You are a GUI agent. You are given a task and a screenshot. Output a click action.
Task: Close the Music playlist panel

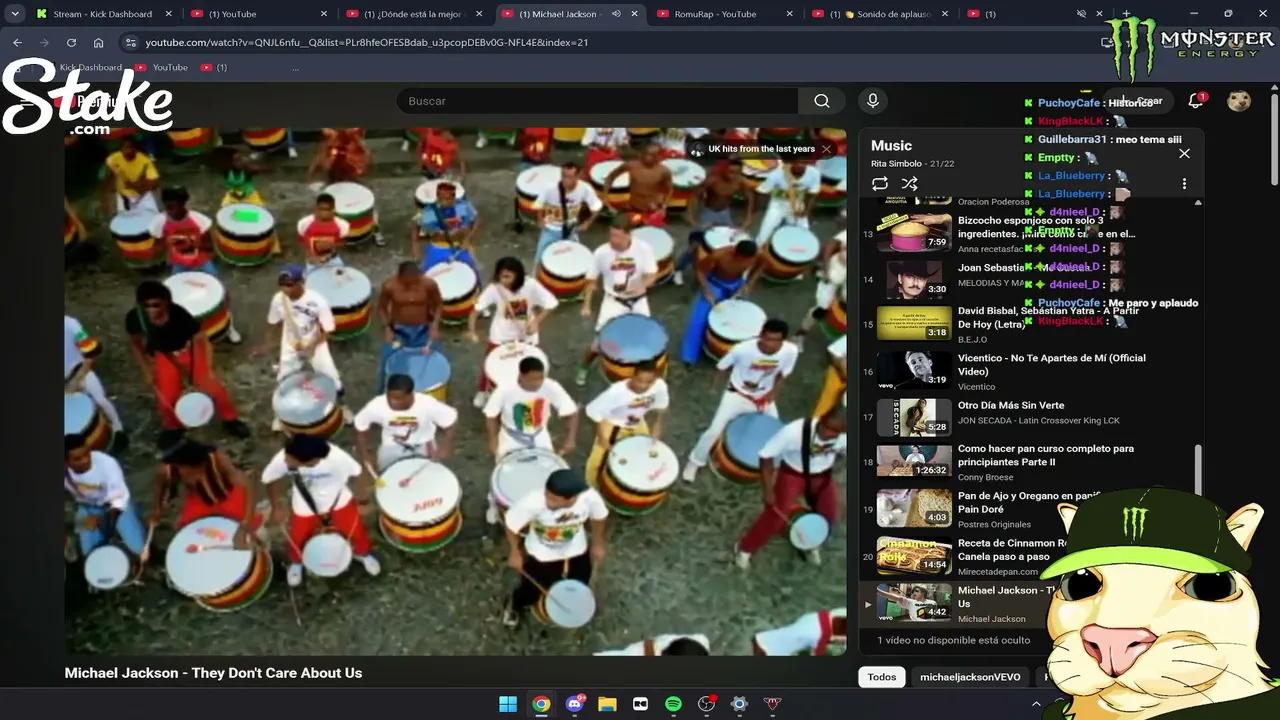[1184, 154]
